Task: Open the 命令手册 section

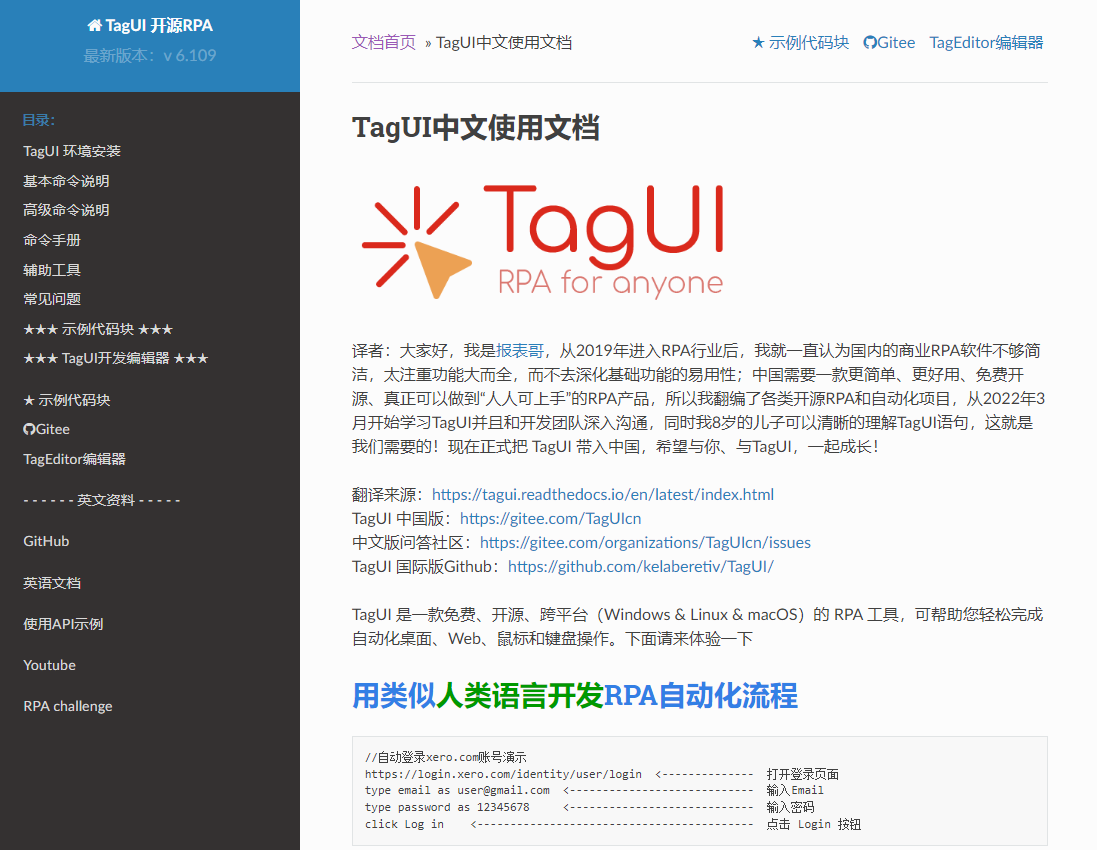Action: pos(52,240)
